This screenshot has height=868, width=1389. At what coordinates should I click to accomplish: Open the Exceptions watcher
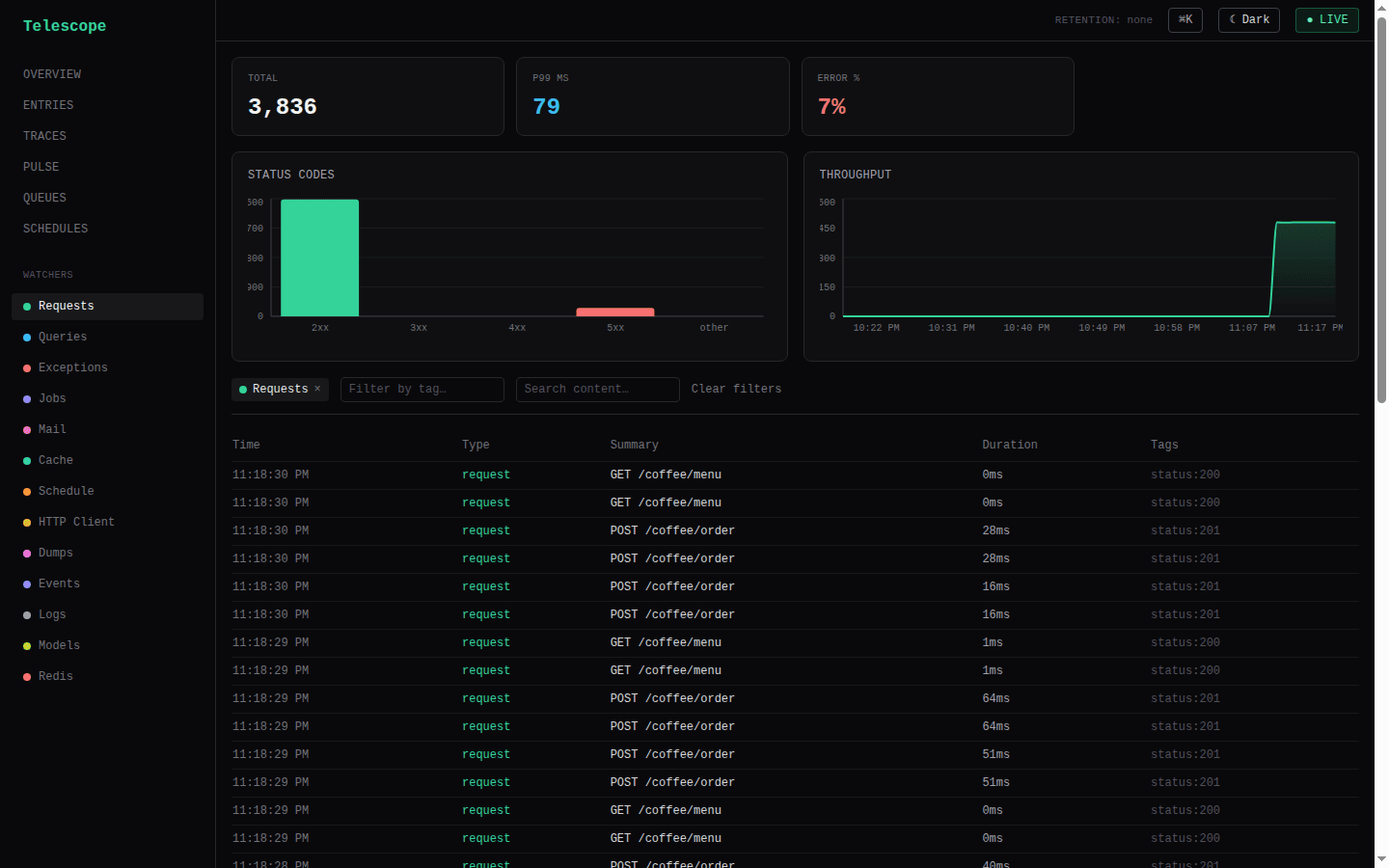click(107, 367)
